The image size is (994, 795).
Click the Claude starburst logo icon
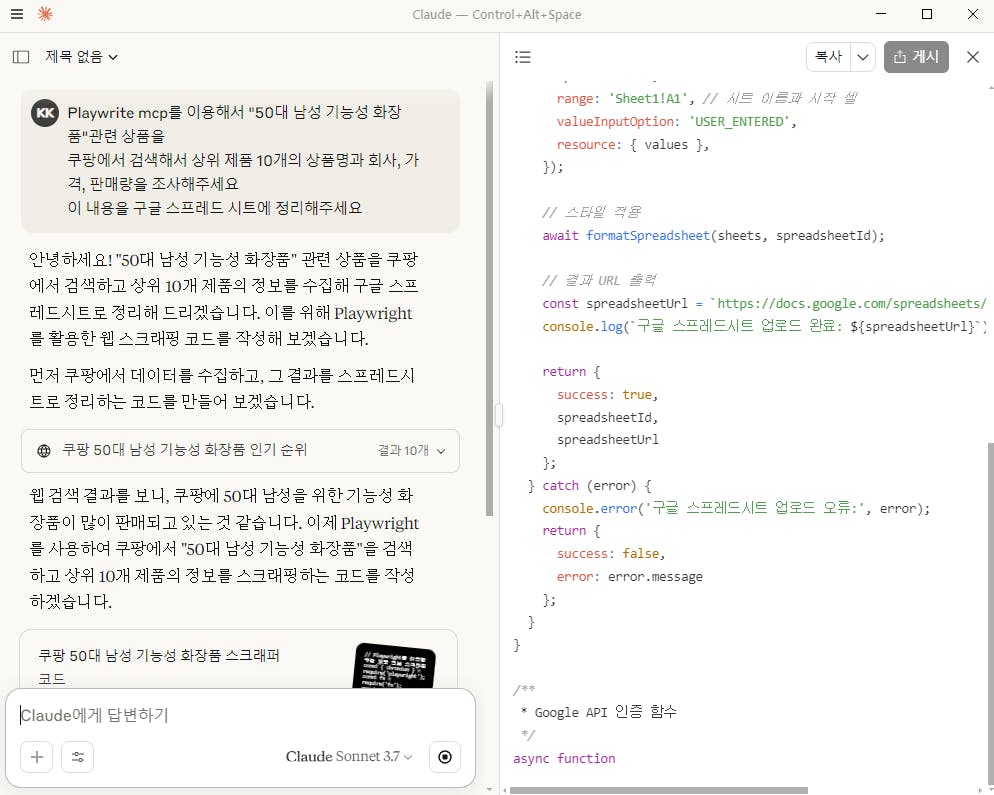coord(45,14)
